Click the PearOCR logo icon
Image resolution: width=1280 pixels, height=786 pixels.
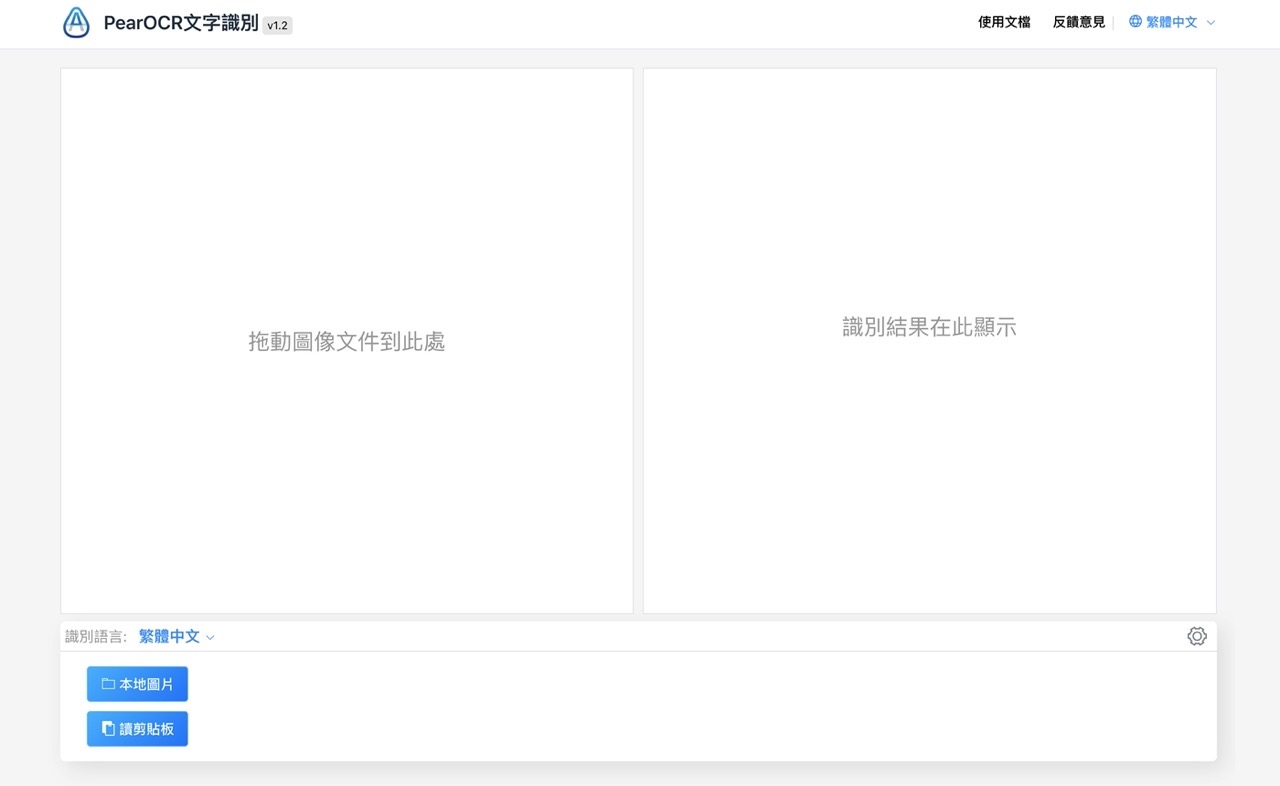[x=76, y=23]
